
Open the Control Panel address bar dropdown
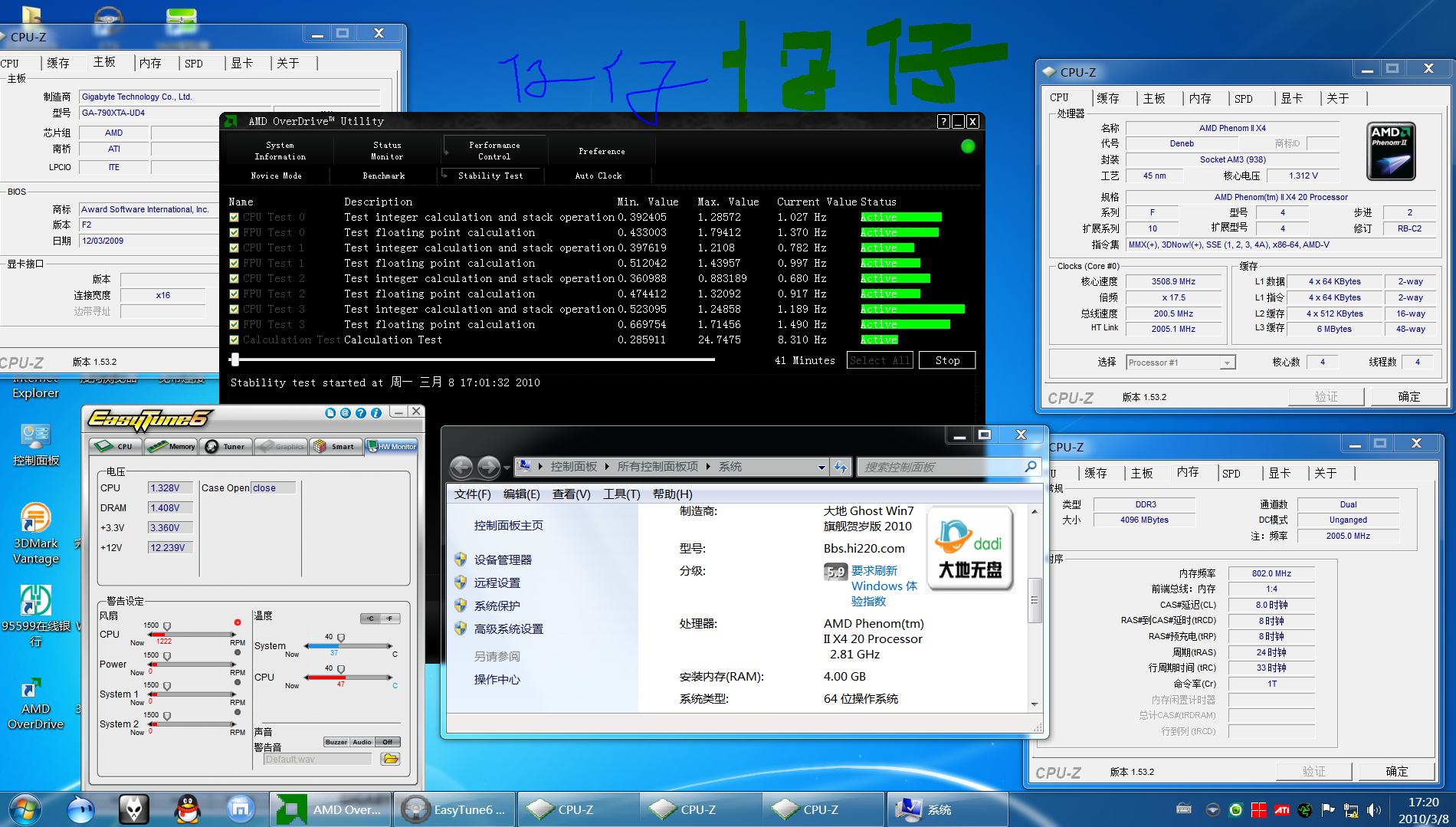pos(821,467)
